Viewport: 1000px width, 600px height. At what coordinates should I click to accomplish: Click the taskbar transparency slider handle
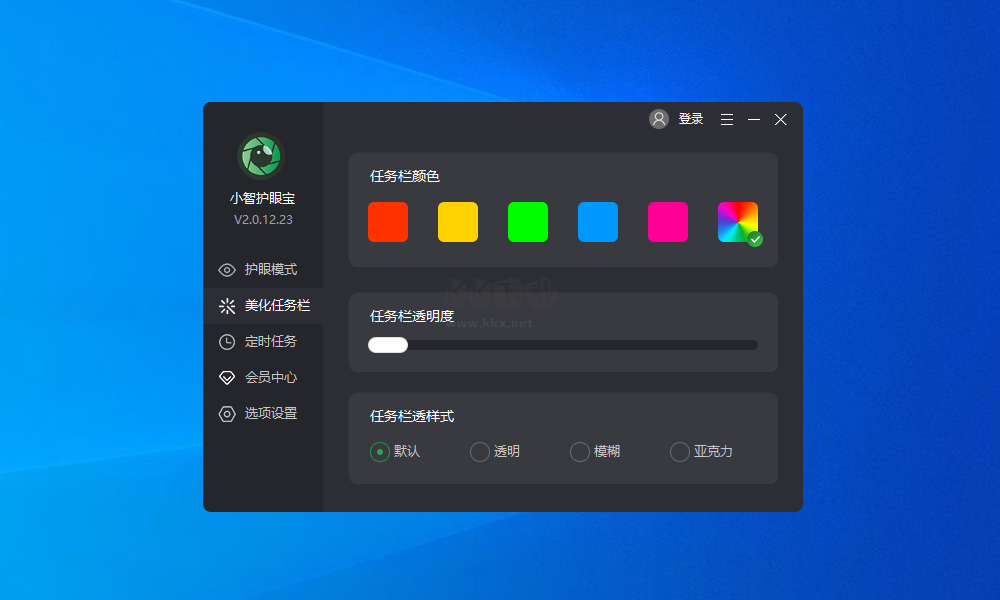coord(388,344)
